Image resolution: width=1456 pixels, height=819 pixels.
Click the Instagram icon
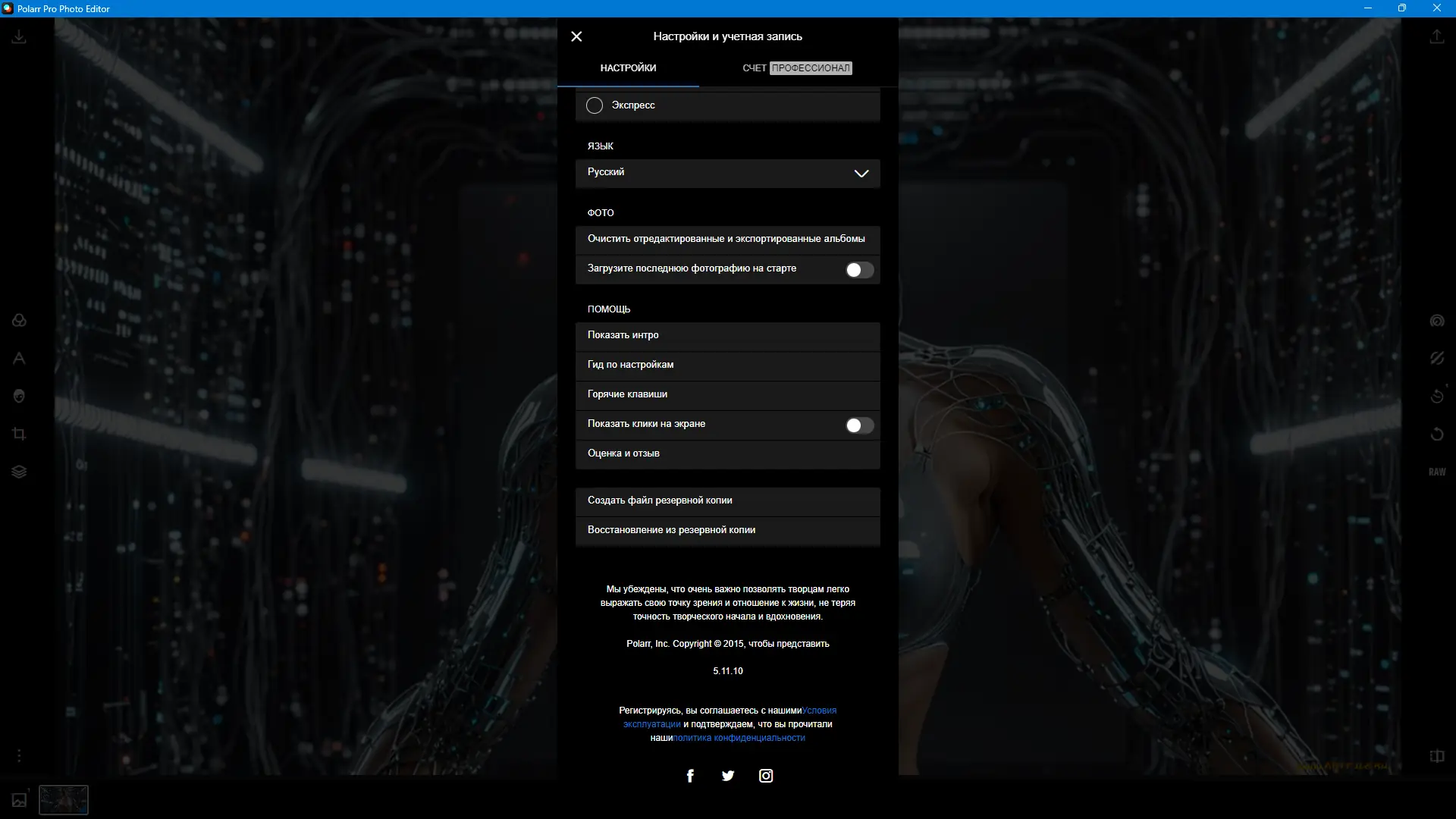click(766, 776)
